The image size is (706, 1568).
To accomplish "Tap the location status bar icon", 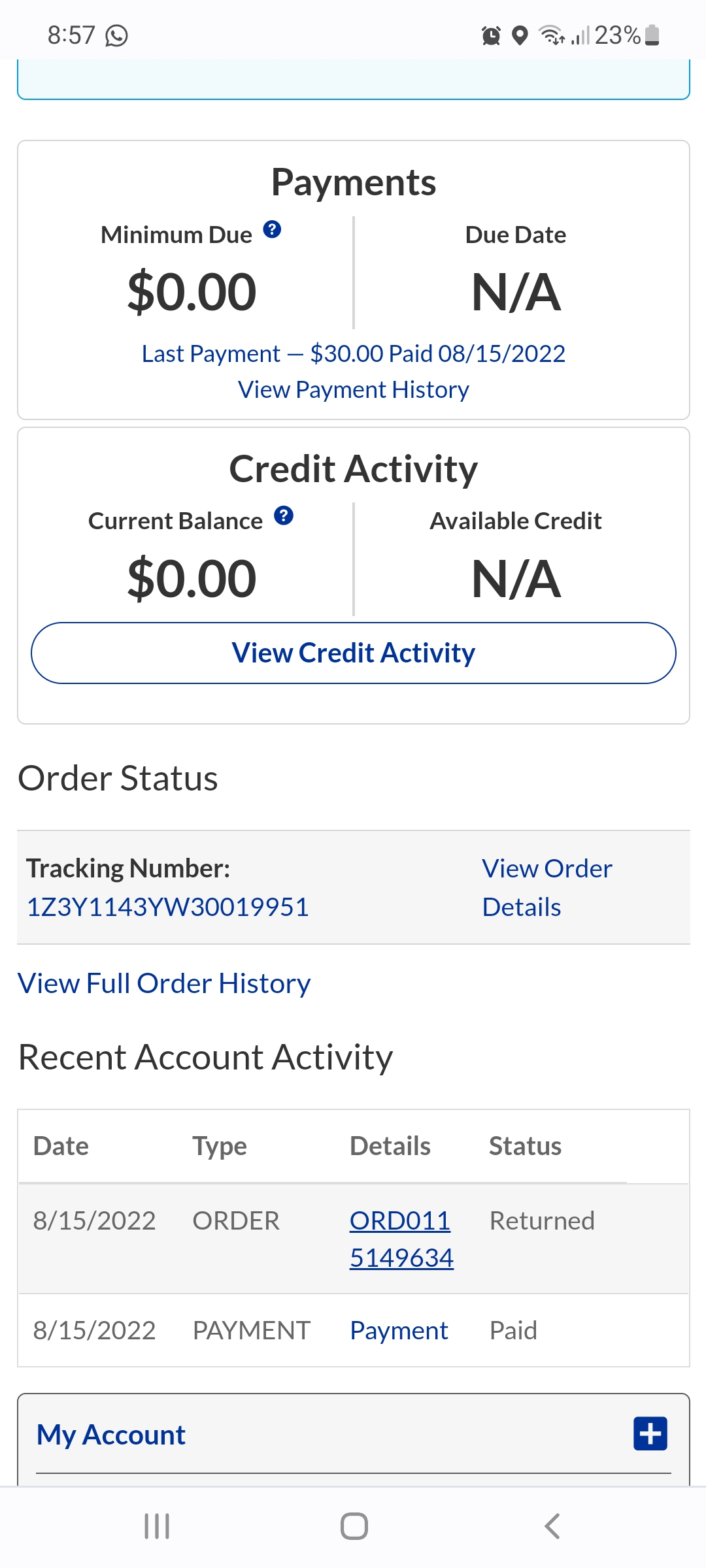I will [x=520, y=35].
